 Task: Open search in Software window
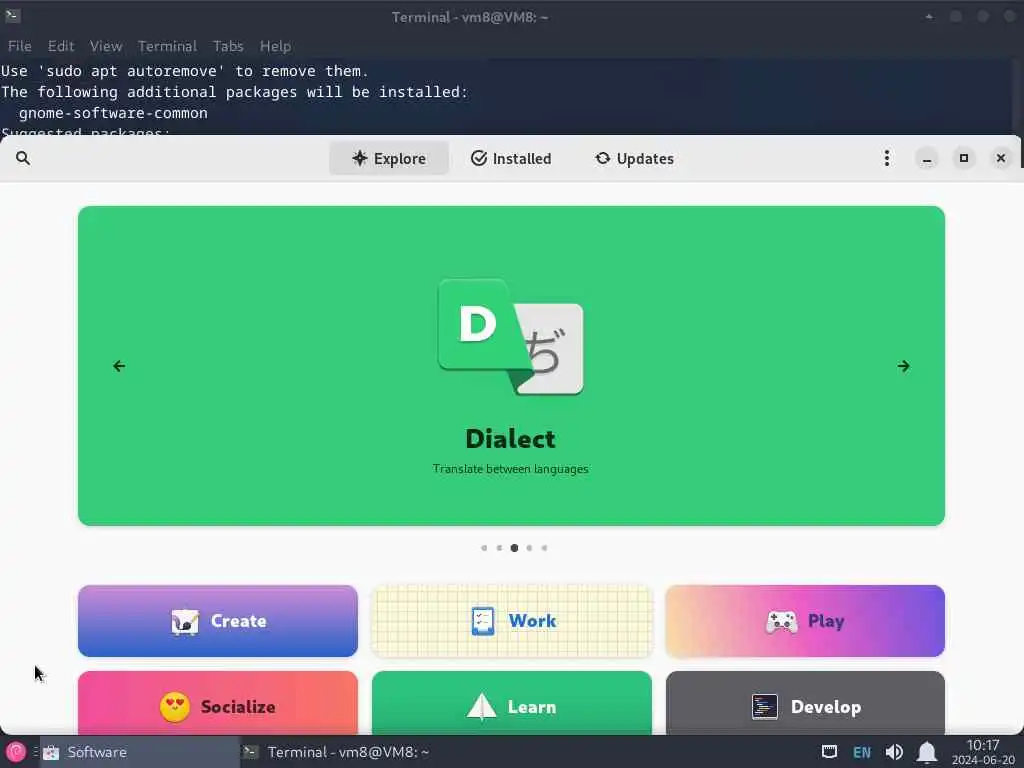[23, 158]
